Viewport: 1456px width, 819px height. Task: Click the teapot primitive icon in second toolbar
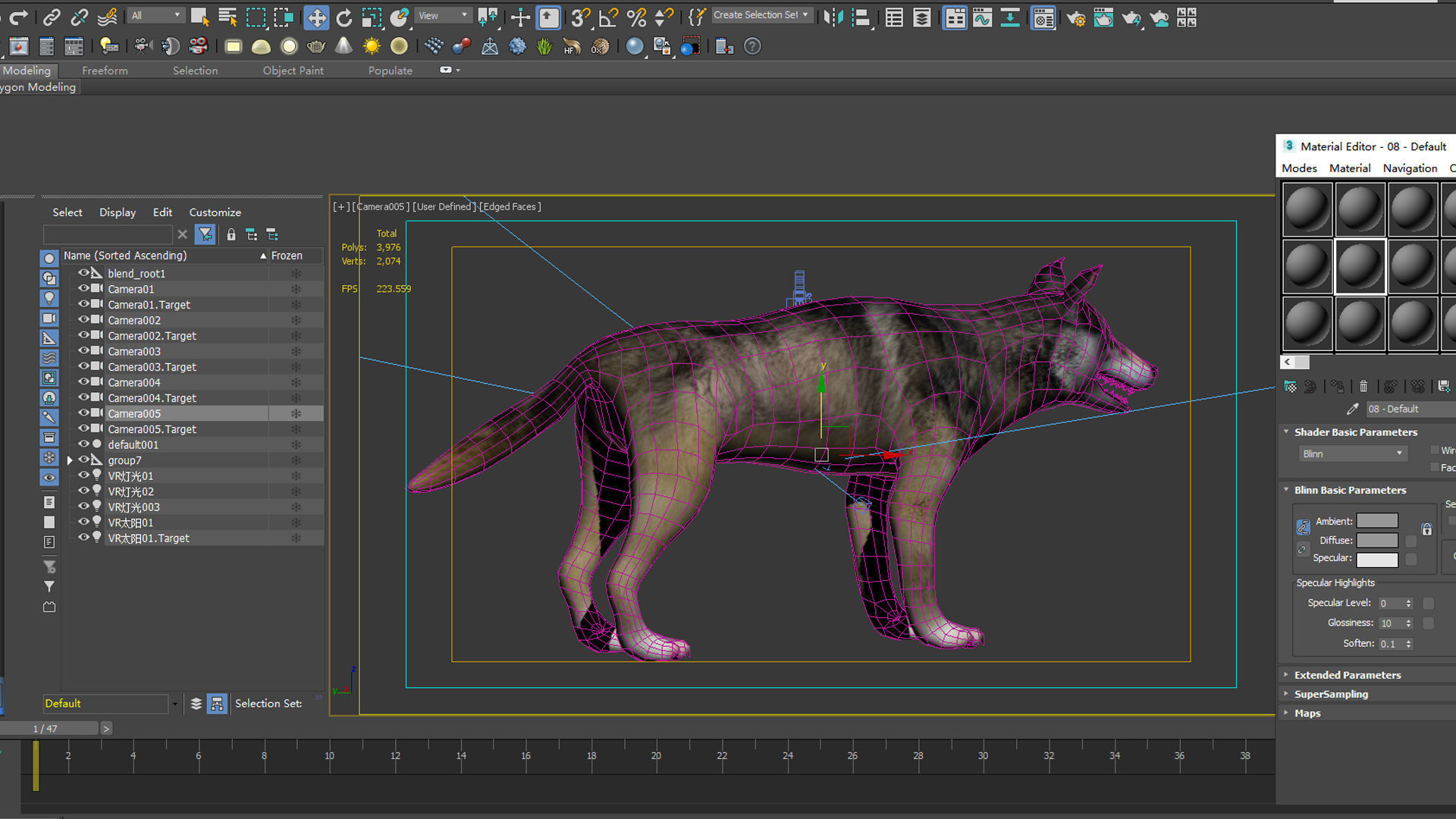316,47
